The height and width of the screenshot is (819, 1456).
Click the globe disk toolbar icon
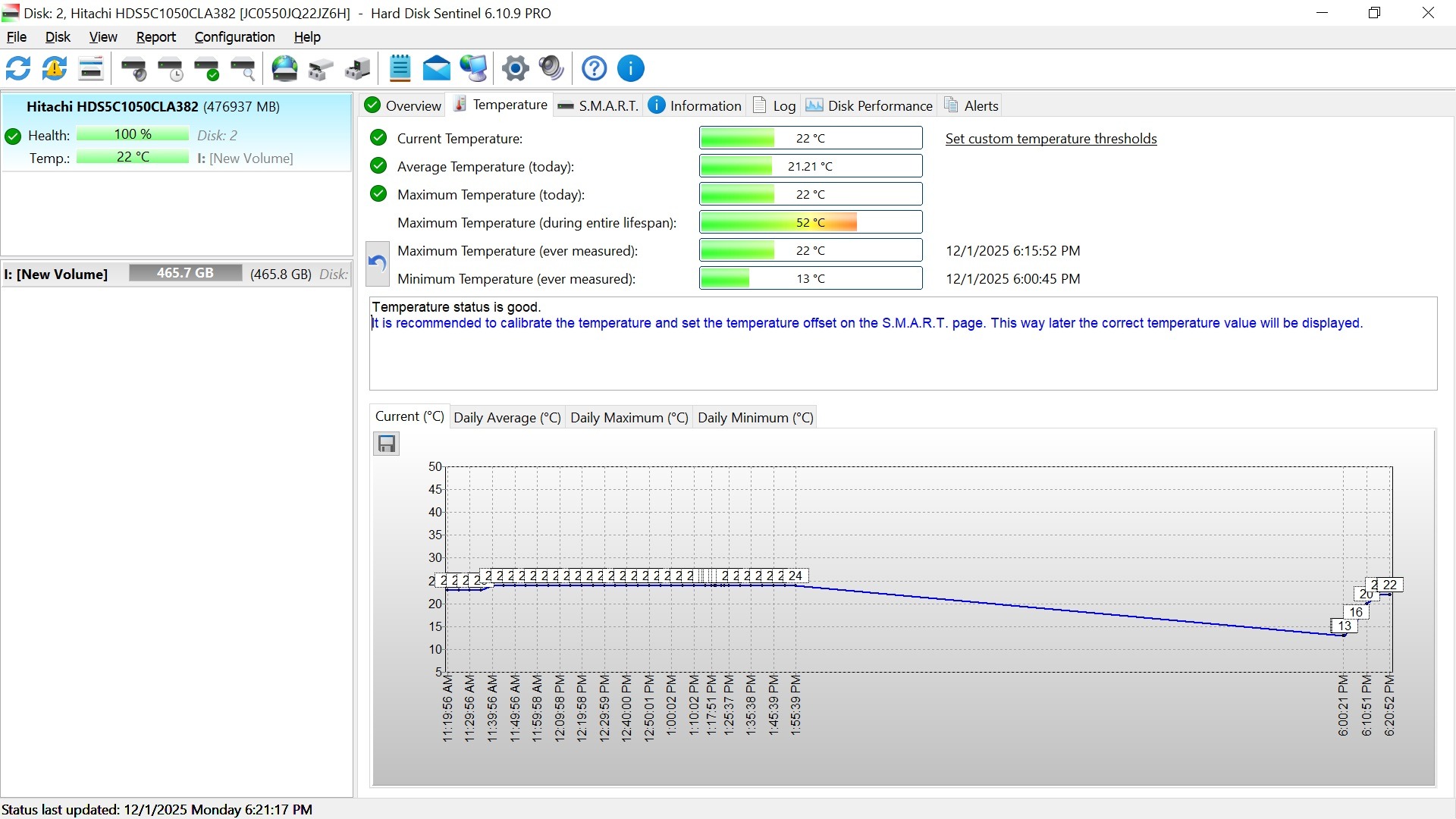coord(284,68)
